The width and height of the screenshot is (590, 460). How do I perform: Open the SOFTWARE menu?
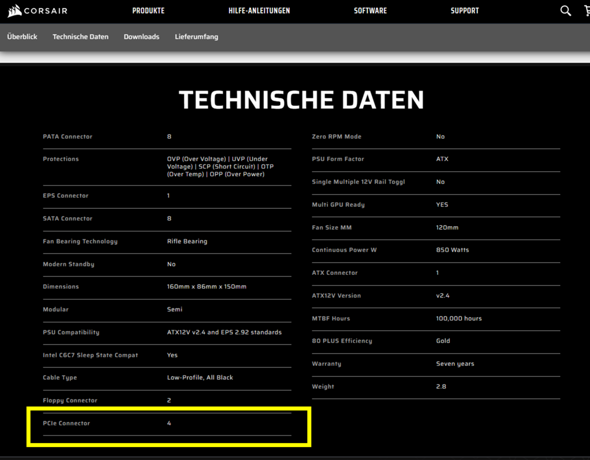[370, 11]
